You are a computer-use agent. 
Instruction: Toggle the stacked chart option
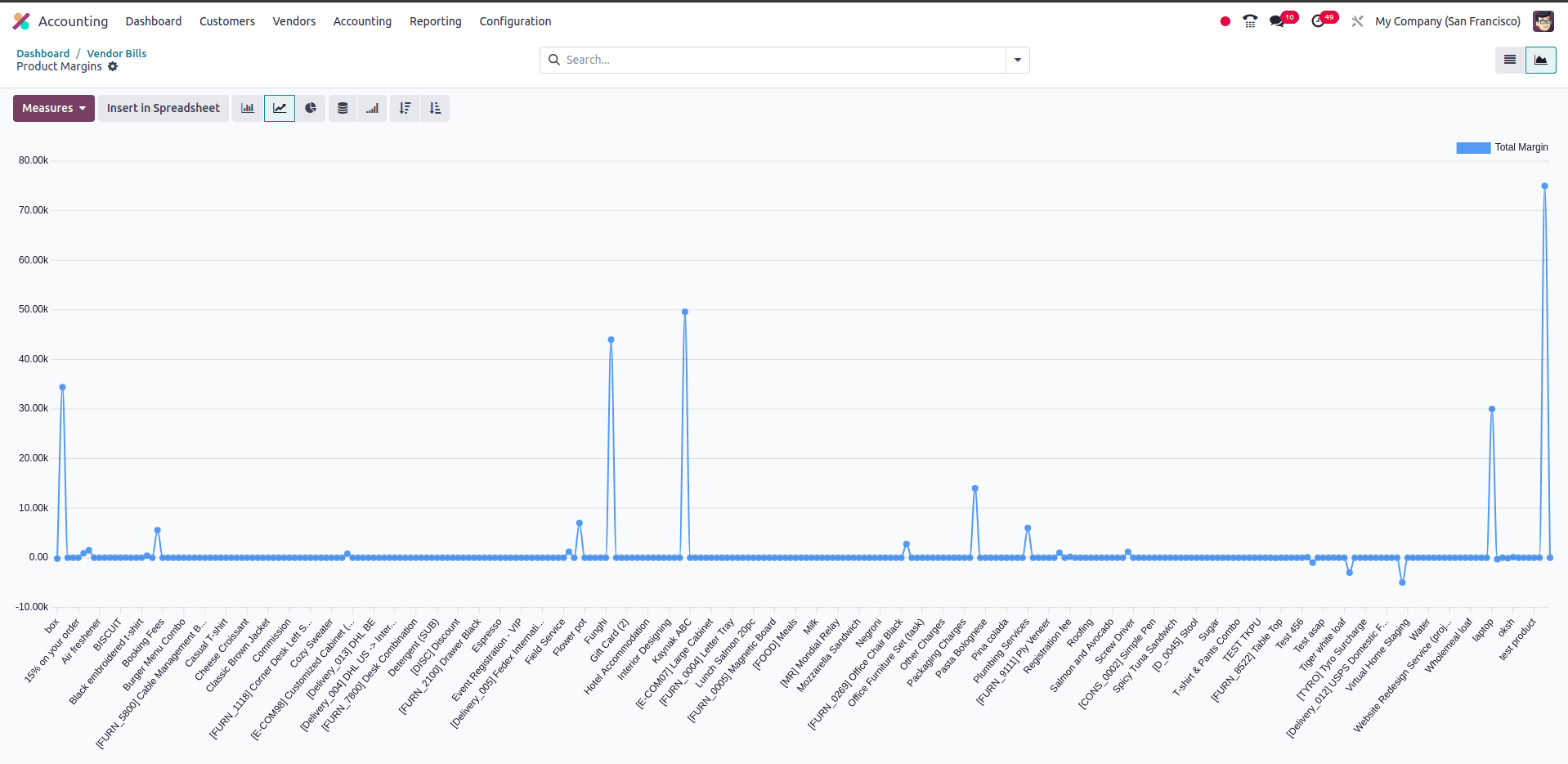click(343, 108)
